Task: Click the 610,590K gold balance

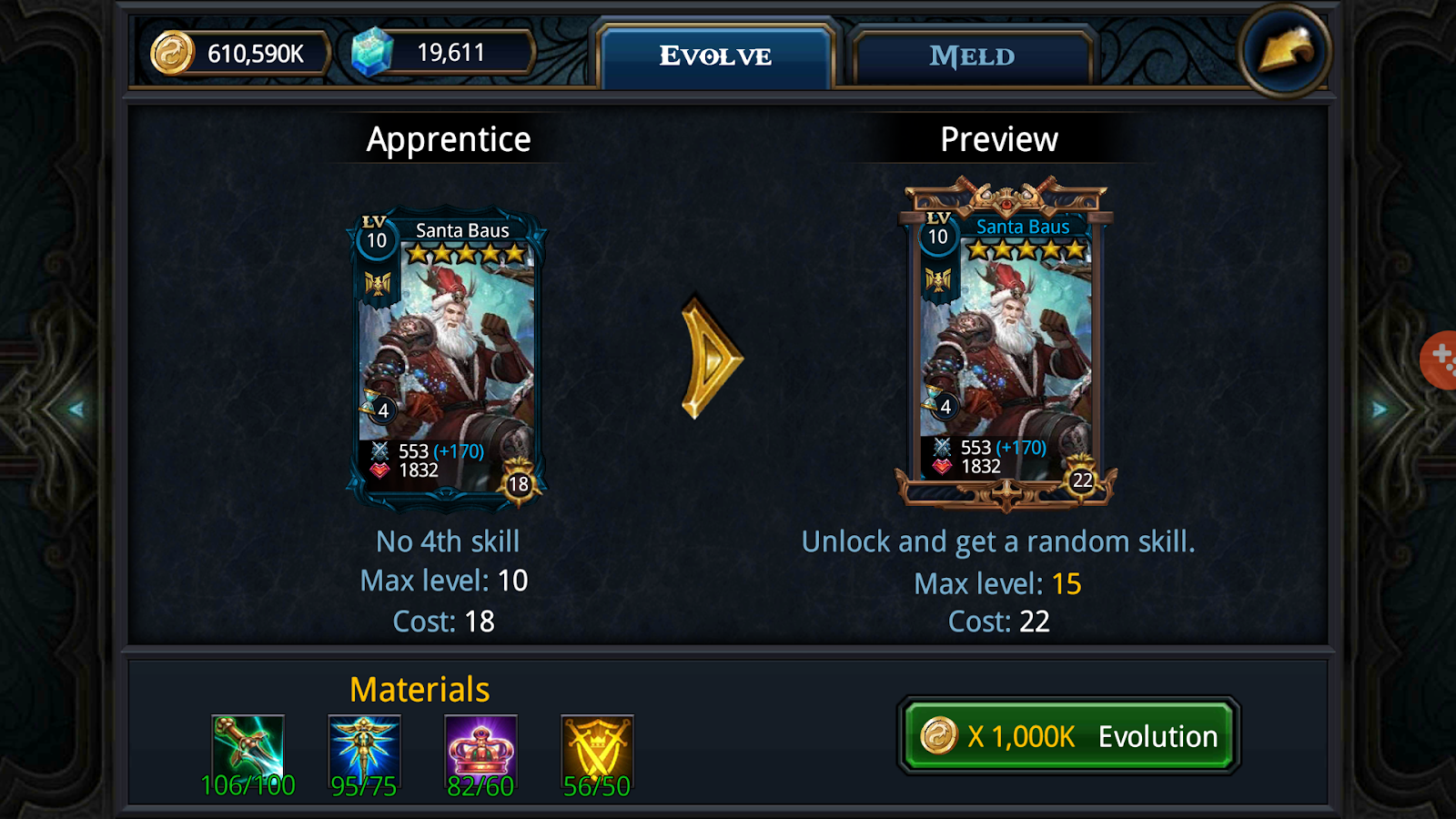Action: pyautogui.click(x=256, y=54)
